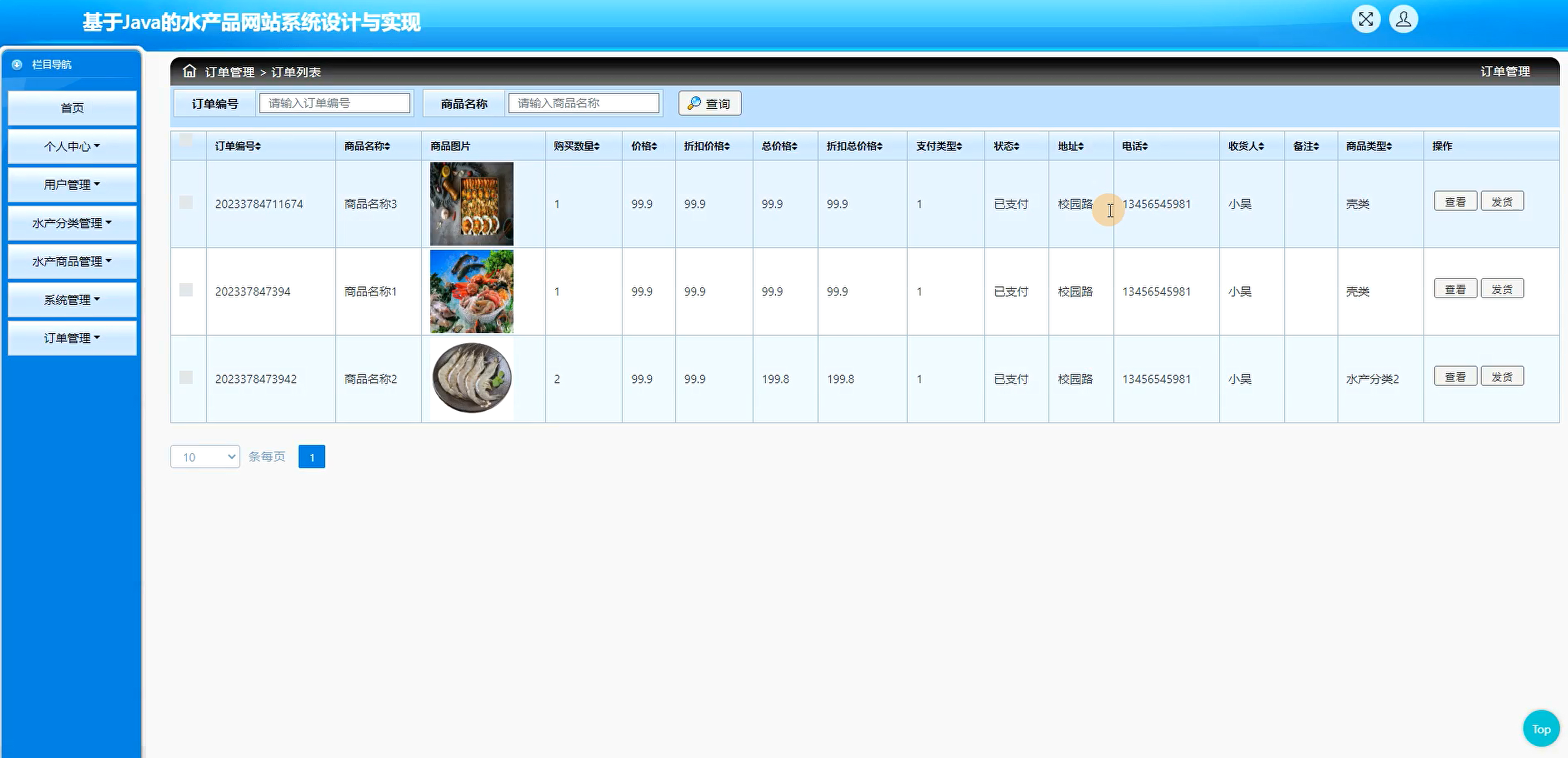Viewport: 1568px width, 758px height.
Task: Open the grilled seafood image for 商品名称3
Action: (x=472, y=204)
